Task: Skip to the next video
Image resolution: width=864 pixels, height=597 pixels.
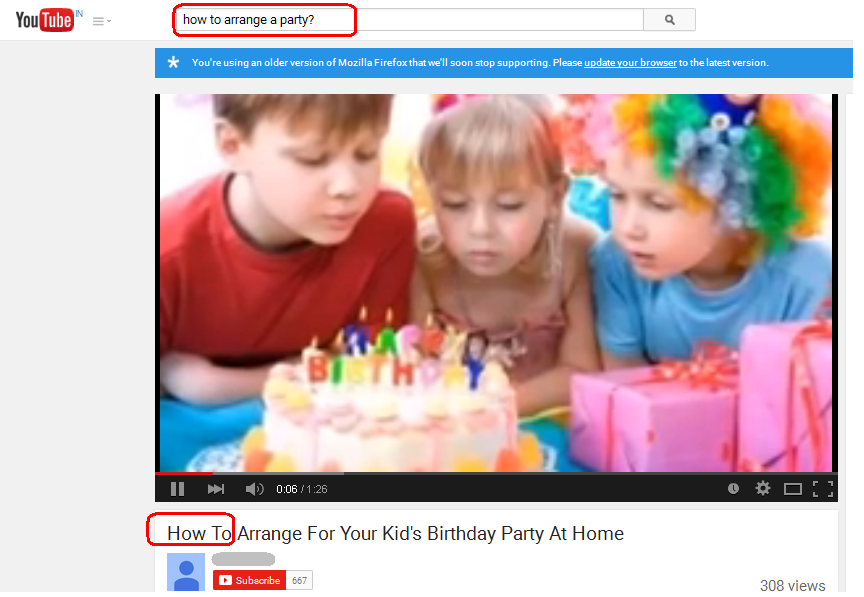Action: coord(215,489)
